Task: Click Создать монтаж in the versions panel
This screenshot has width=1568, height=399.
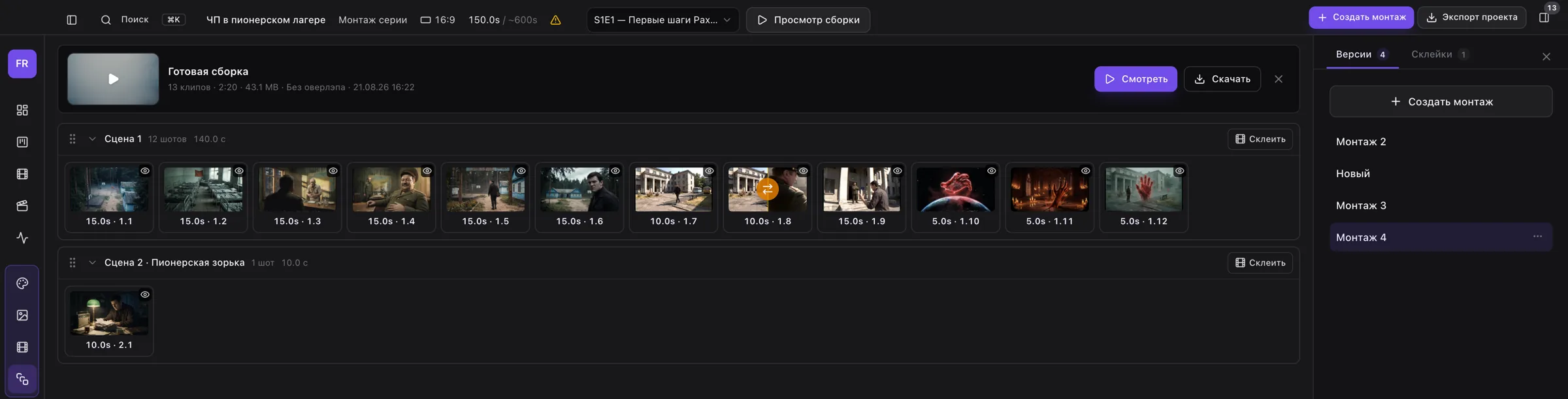Action: pos(1441,101)
